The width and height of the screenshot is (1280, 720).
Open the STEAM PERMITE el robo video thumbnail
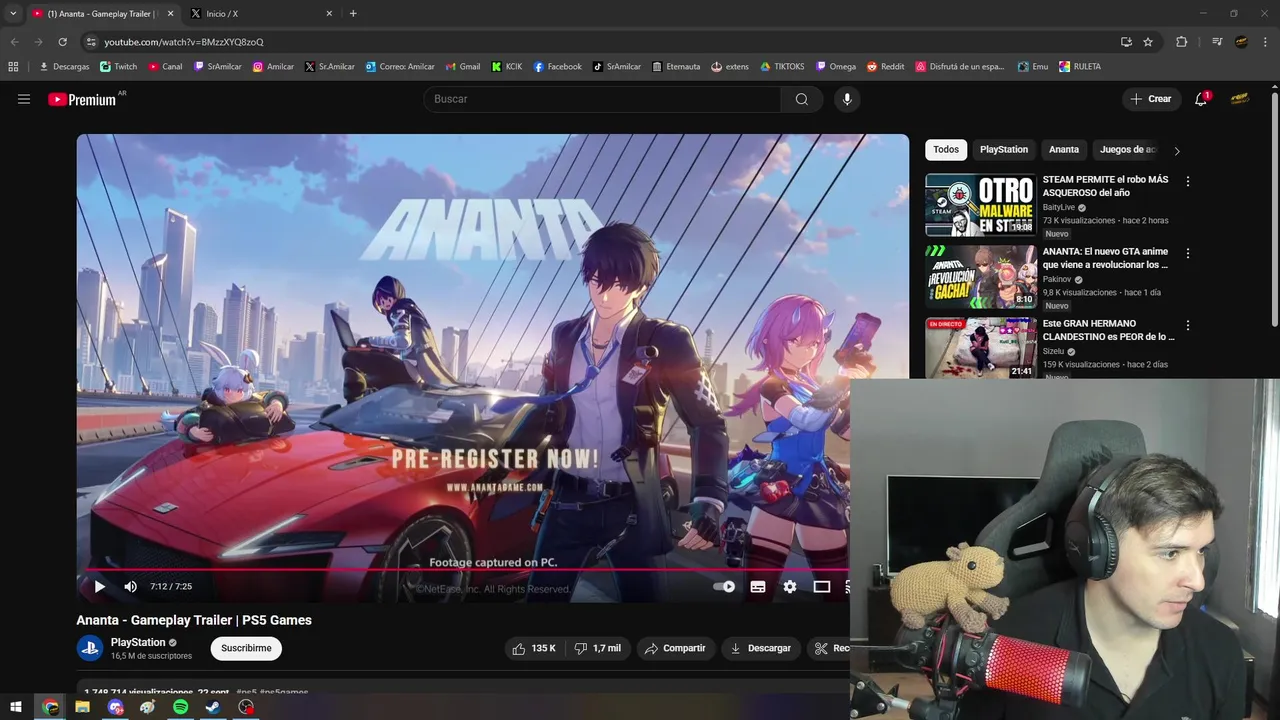(x=980, y=205)
